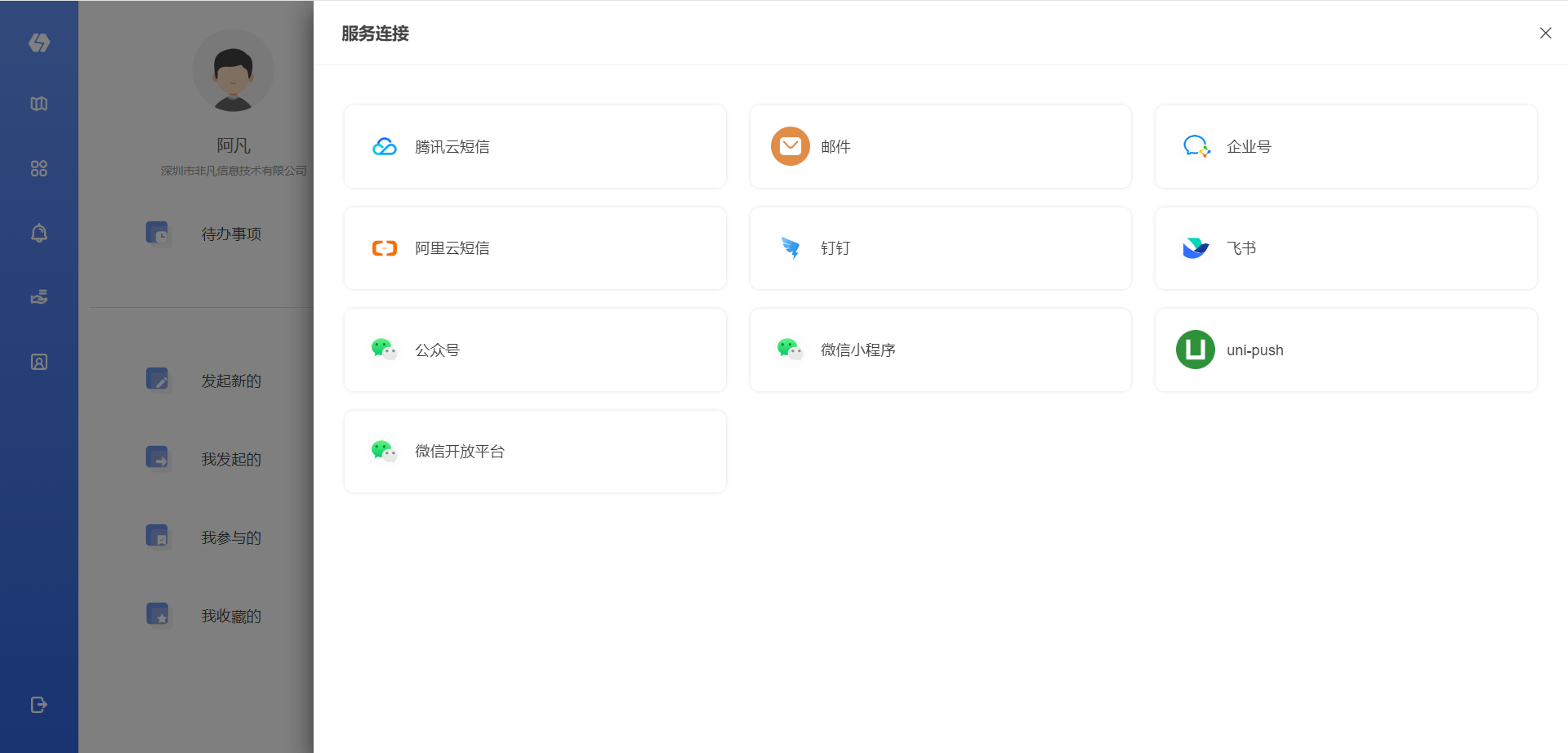The height and width of the screenshot is (753, 1568).
Task: Open the 我参与的 menu item
Action: [232, 538]
